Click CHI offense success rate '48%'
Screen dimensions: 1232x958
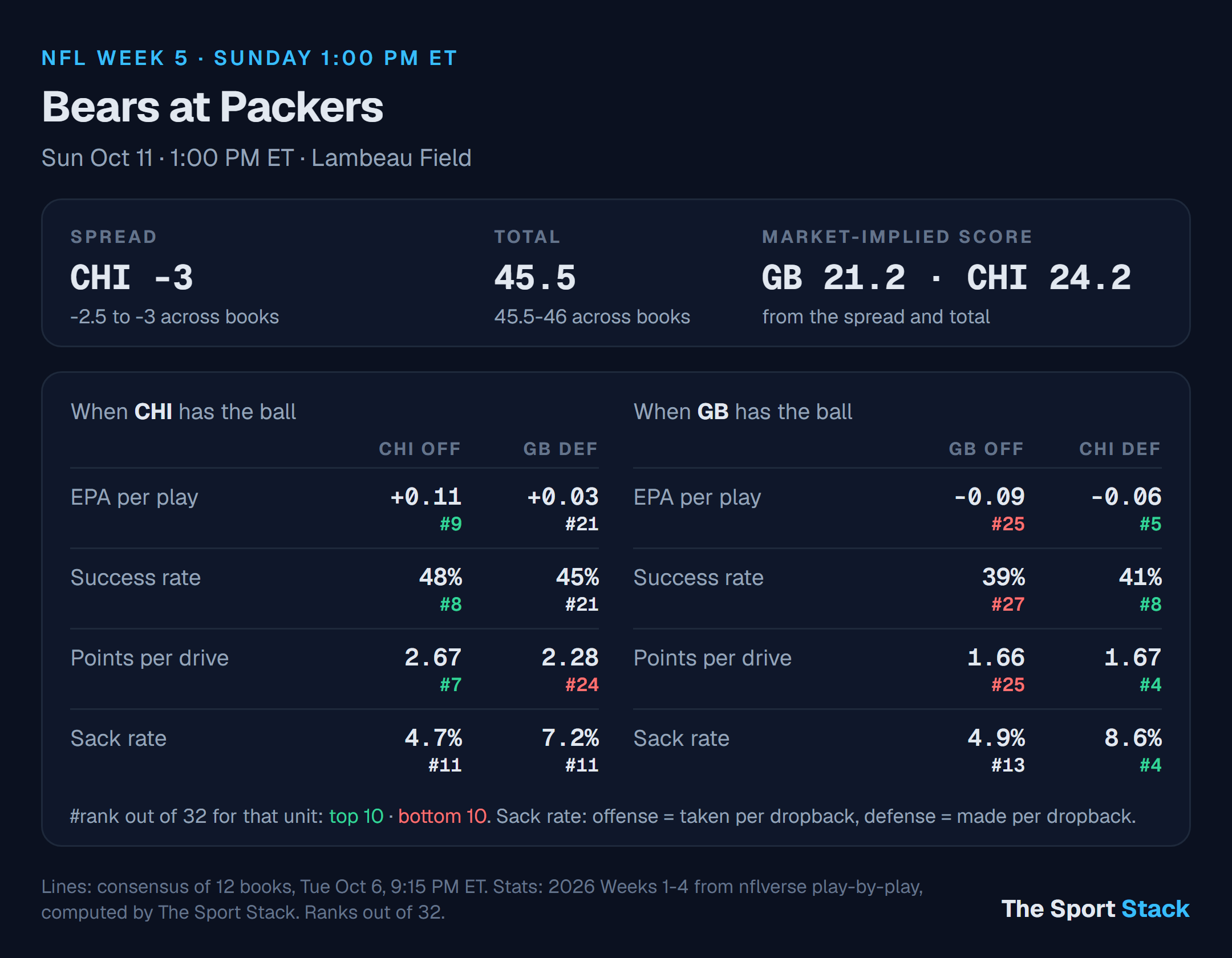pos(440,577)
